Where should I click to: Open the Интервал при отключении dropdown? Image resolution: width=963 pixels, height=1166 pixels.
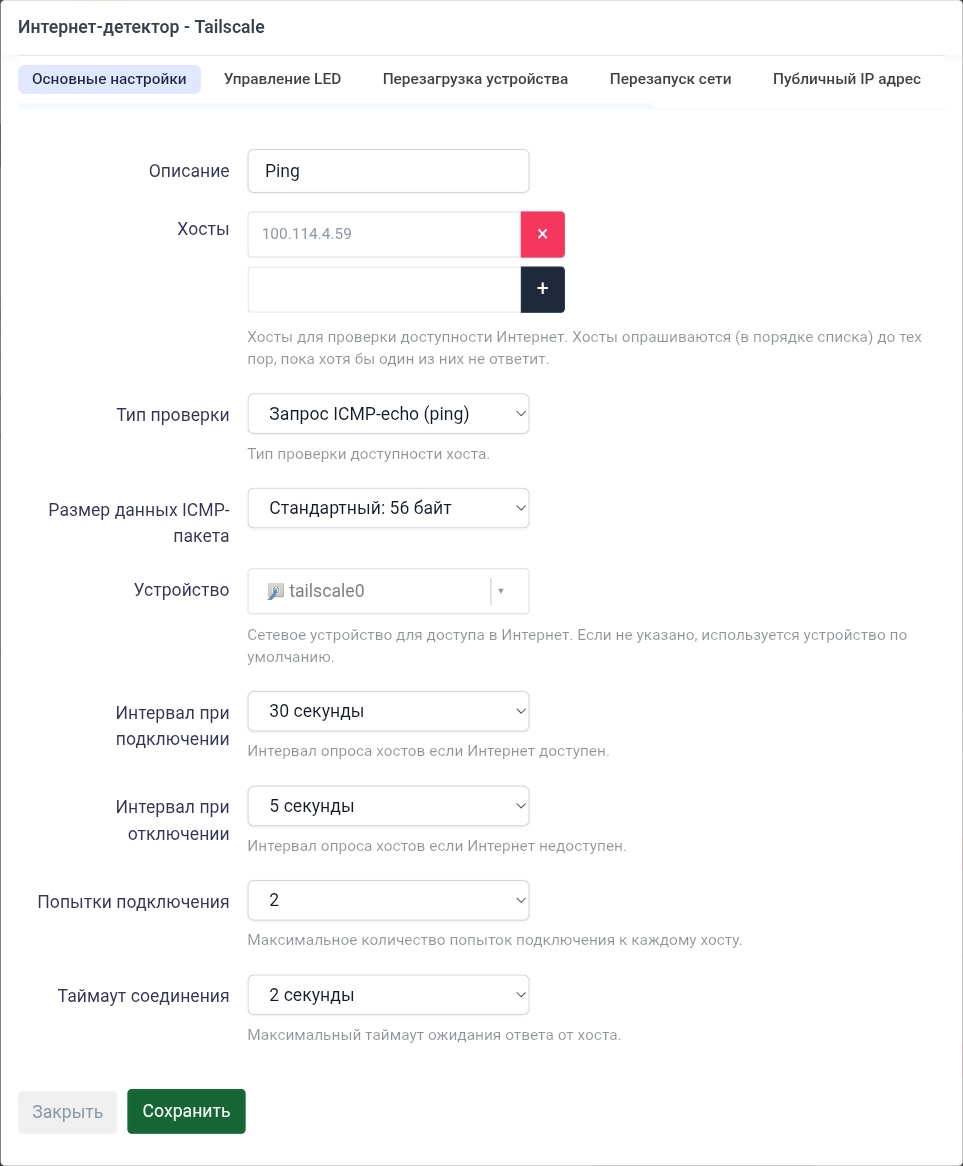click(x=388, y=805)
